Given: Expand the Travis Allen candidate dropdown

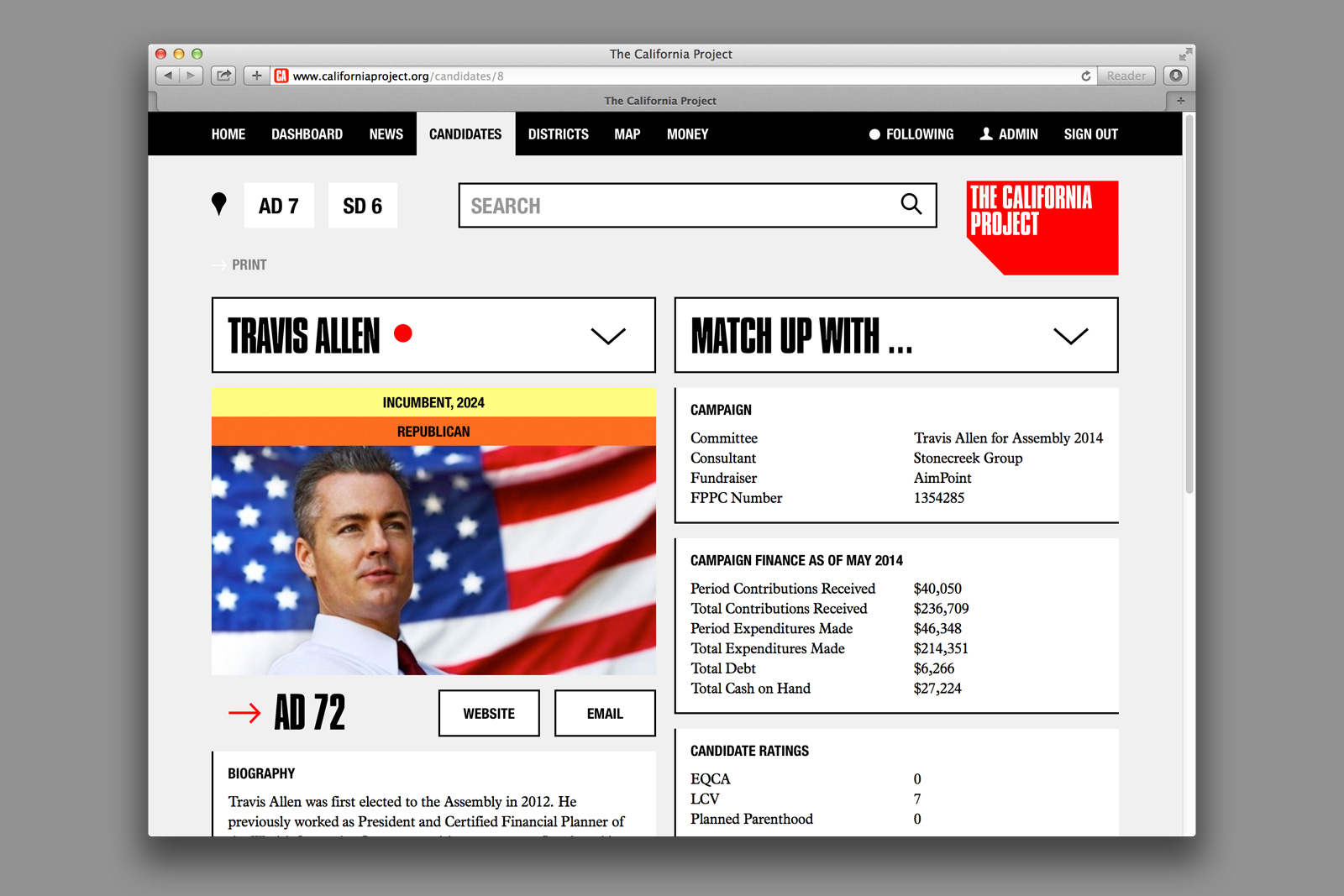Looking at the screenshot, I should click(x=608, y=336).
